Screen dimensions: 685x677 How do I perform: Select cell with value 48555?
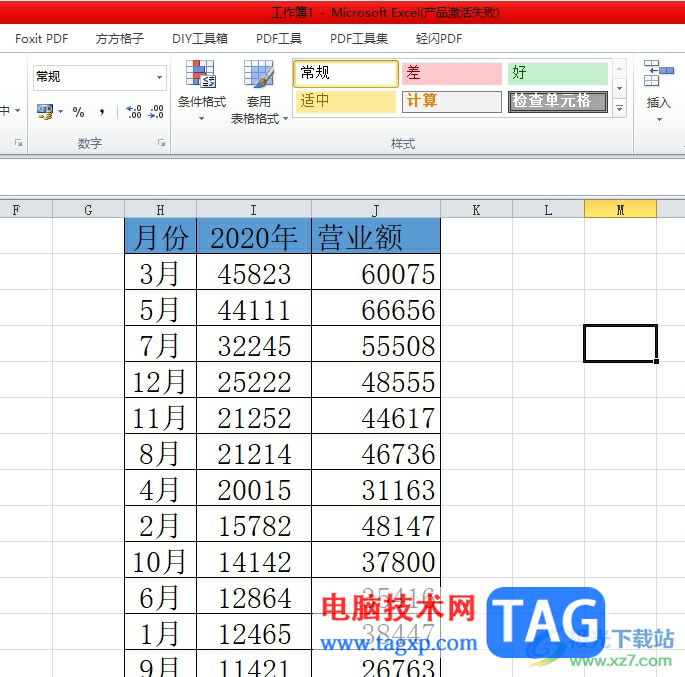376,380
